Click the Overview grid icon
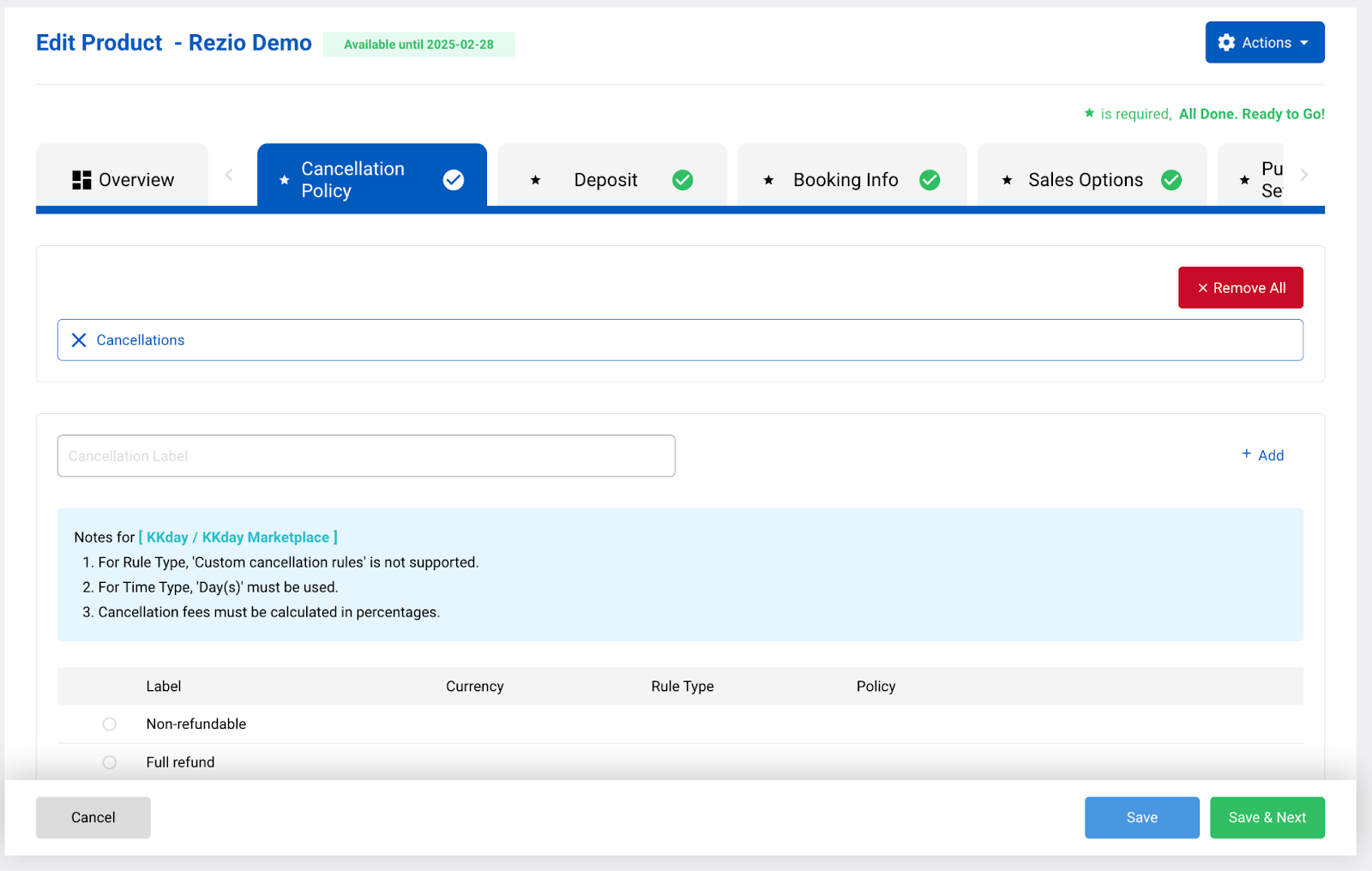Screen dimensions: 1372x871 pos(81,180)
